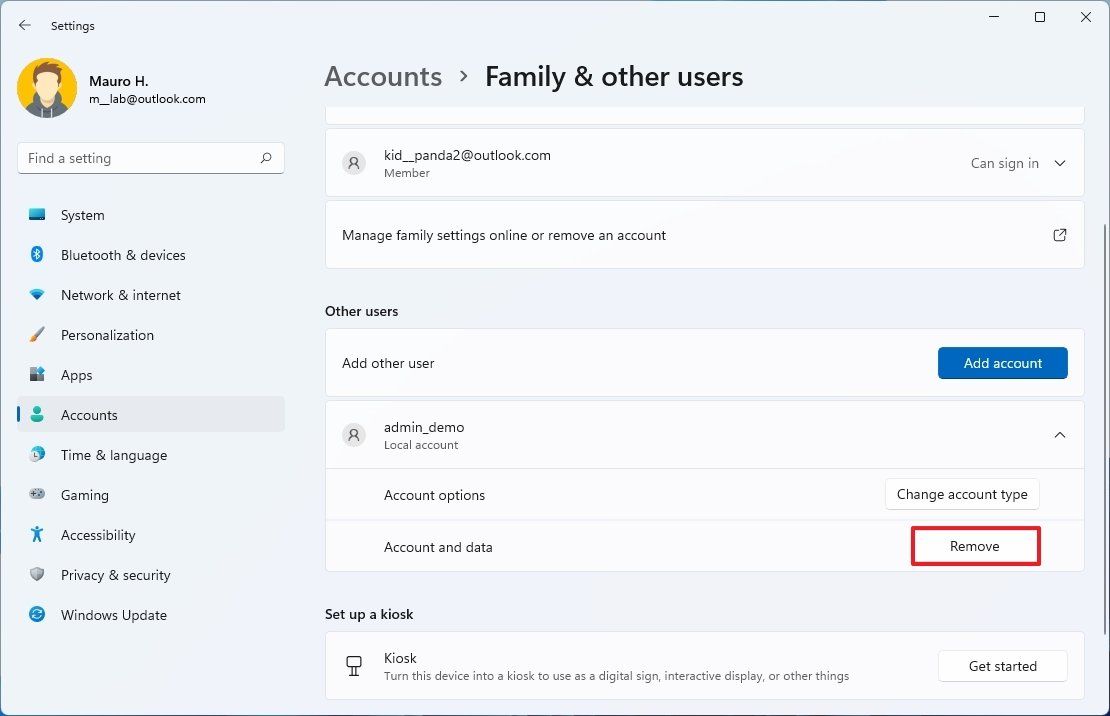
Task: Collapse the admin_demo account section
Action: pyautogui.click(x=1060, y=435)
